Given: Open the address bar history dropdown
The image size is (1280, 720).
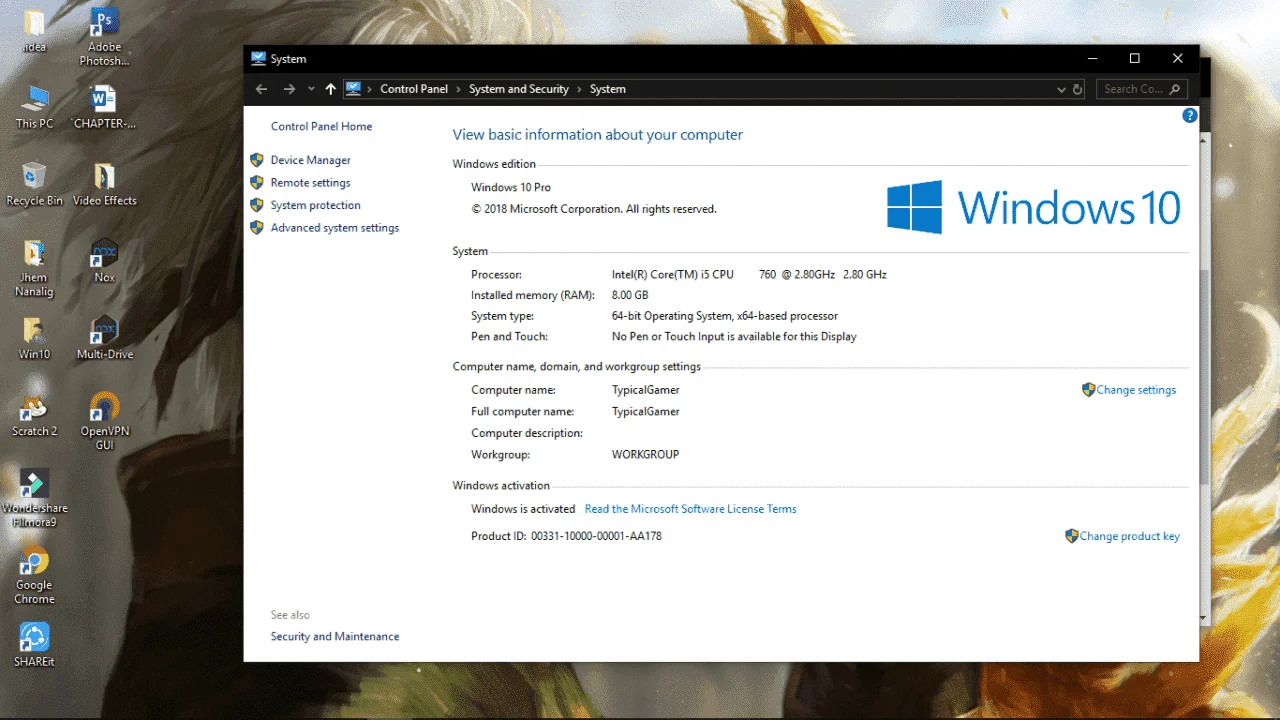Looking at the screenshot, I should [x=1061, y=89].
